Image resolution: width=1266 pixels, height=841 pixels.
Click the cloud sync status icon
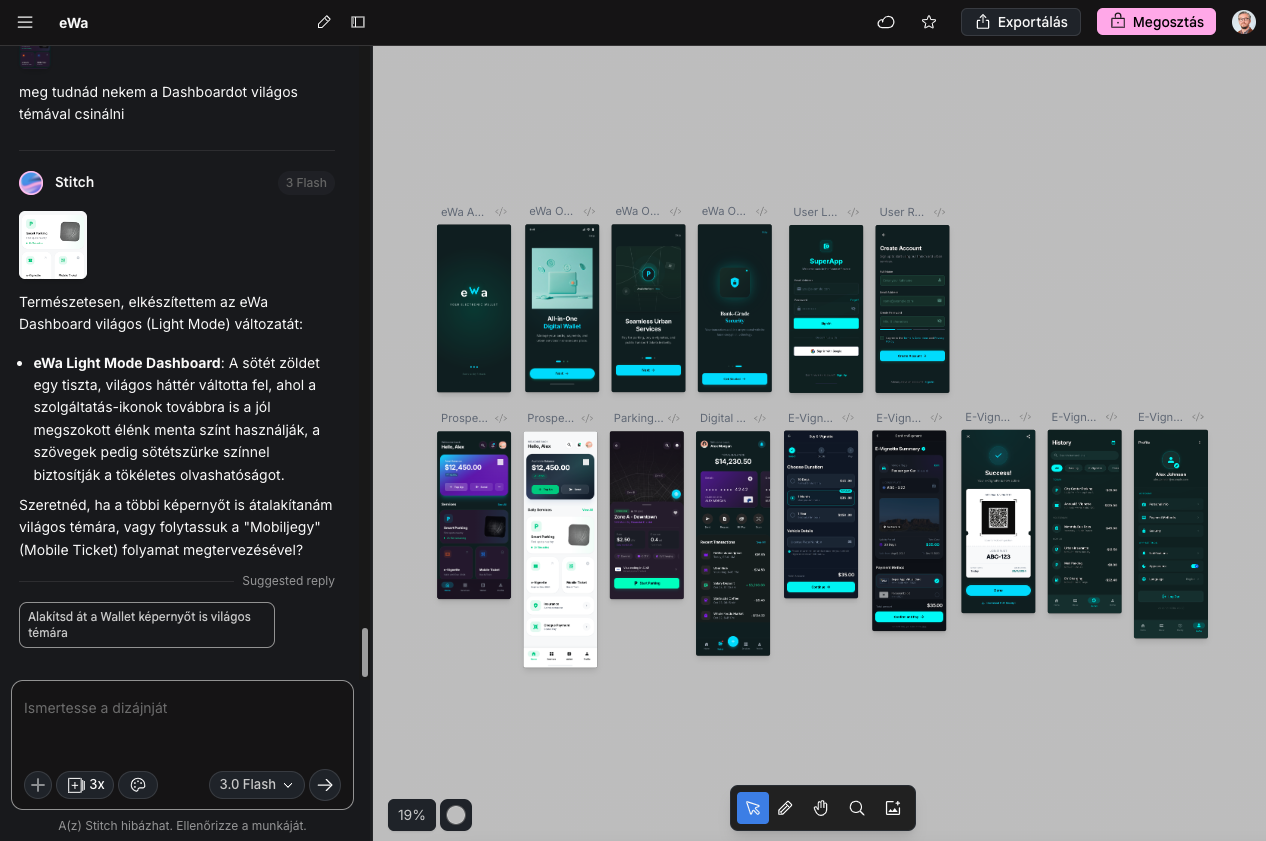coord(885,22)
